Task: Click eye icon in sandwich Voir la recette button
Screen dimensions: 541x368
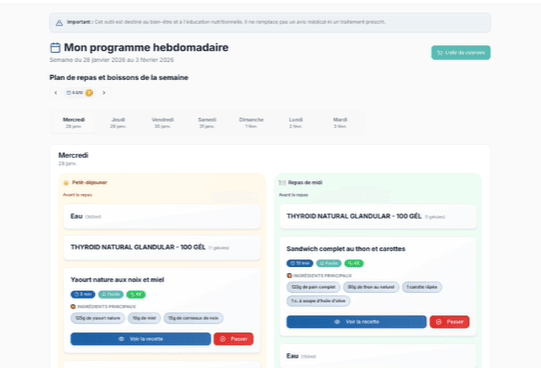Action: coord(337,322)
